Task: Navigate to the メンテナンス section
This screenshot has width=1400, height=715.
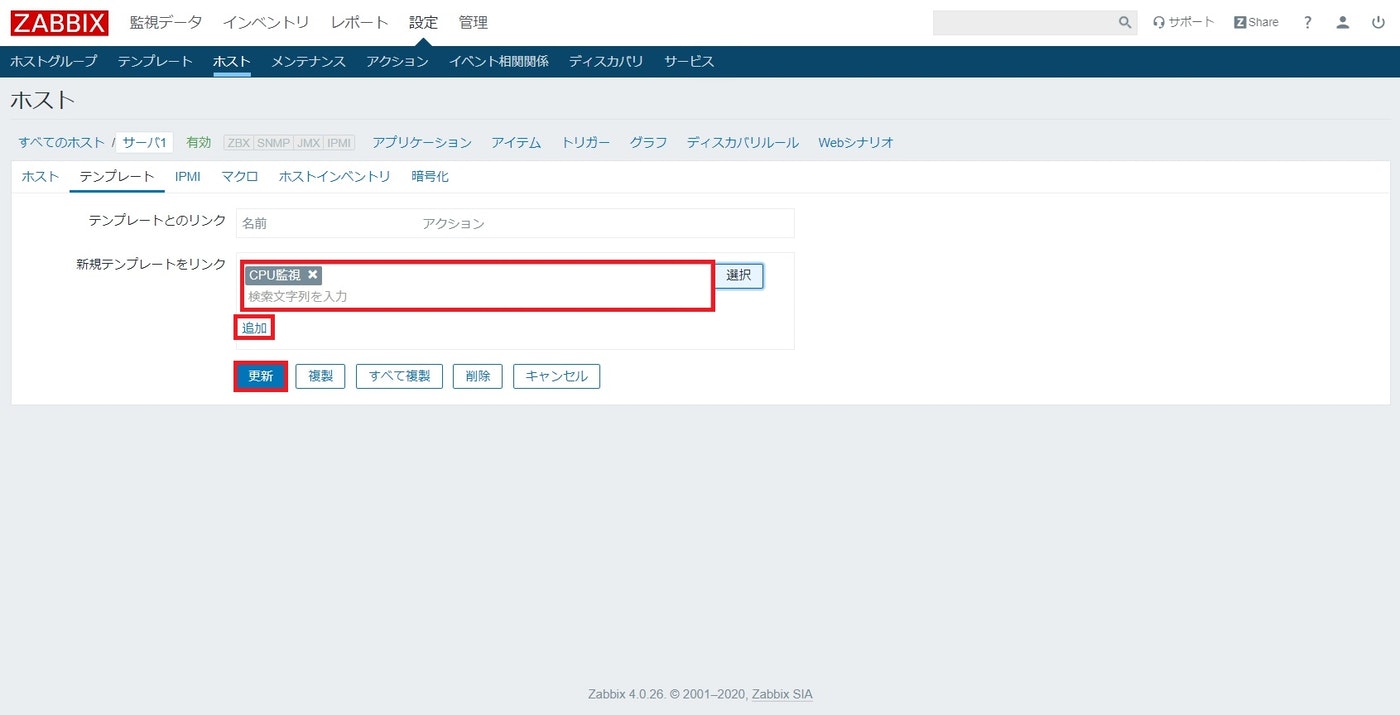Action: click(308, 61)
